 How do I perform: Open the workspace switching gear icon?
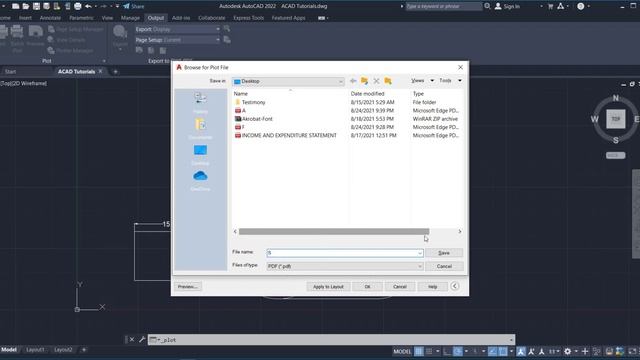pyautogui.click(x=567, y=351)
